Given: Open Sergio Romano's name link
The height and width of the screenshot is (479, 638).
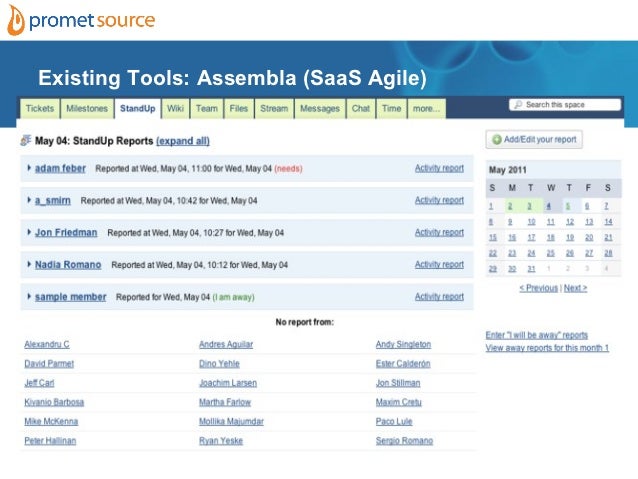Looking at the screenshot, I should click(404, 441).
